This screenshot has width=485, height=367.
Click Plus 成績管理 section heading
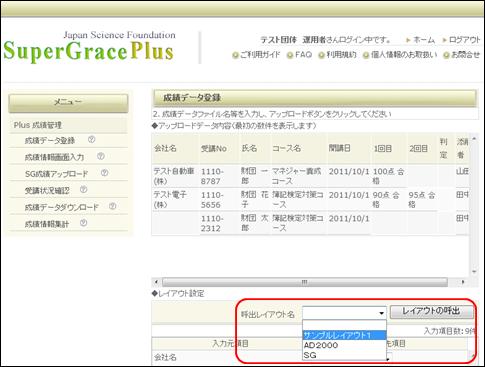(x=38, y=126)
